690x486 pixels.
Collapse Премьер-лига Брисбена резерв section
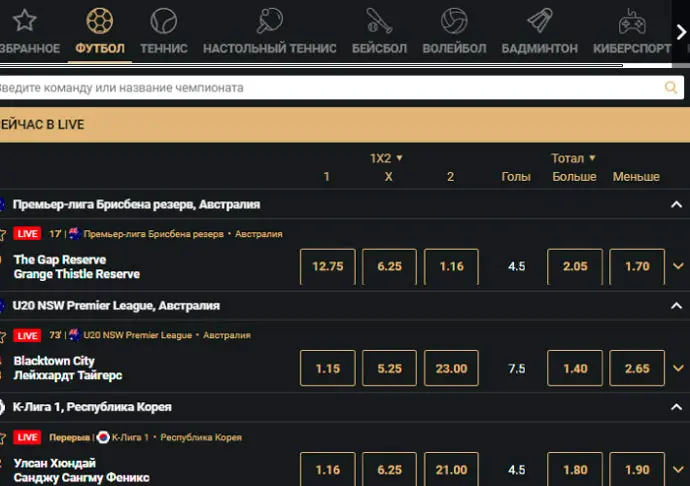click(x=676, y=204)
